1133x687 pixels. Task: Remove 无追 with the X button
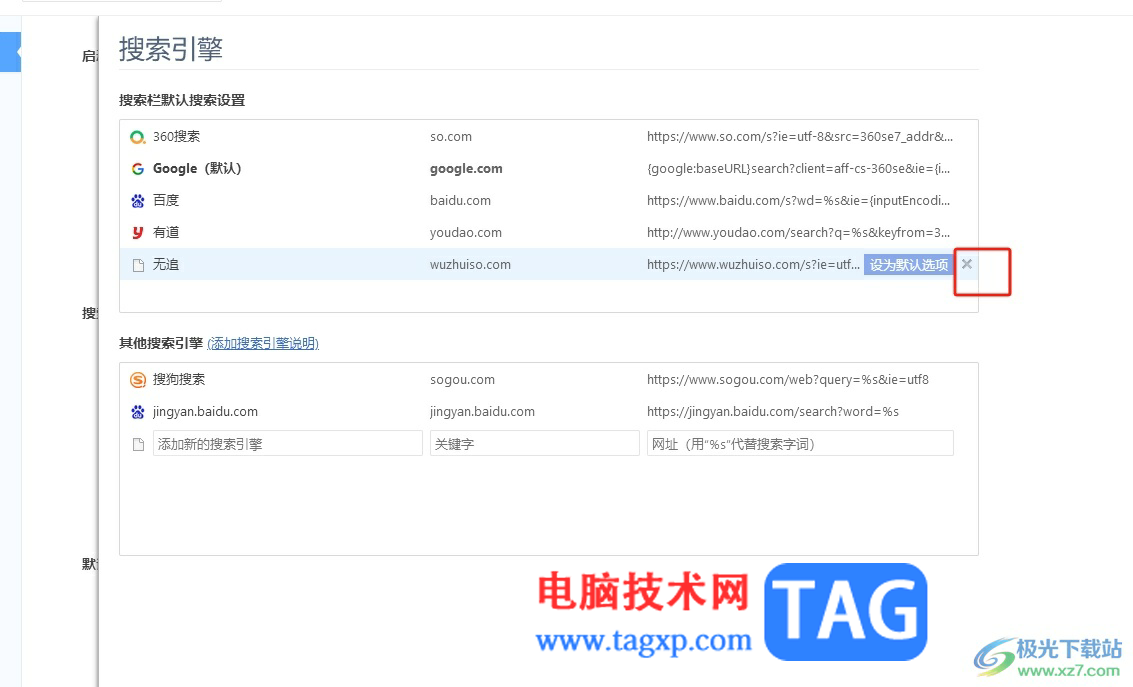[967, 264]
